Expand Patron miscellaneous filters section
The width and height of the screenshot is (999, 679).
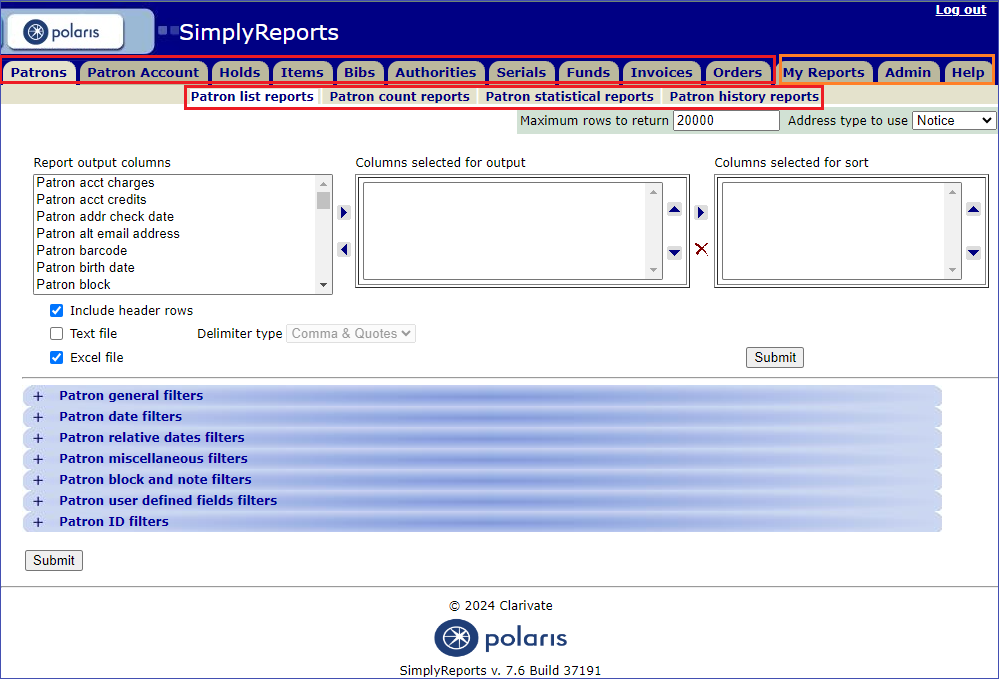tap(38, 459)
